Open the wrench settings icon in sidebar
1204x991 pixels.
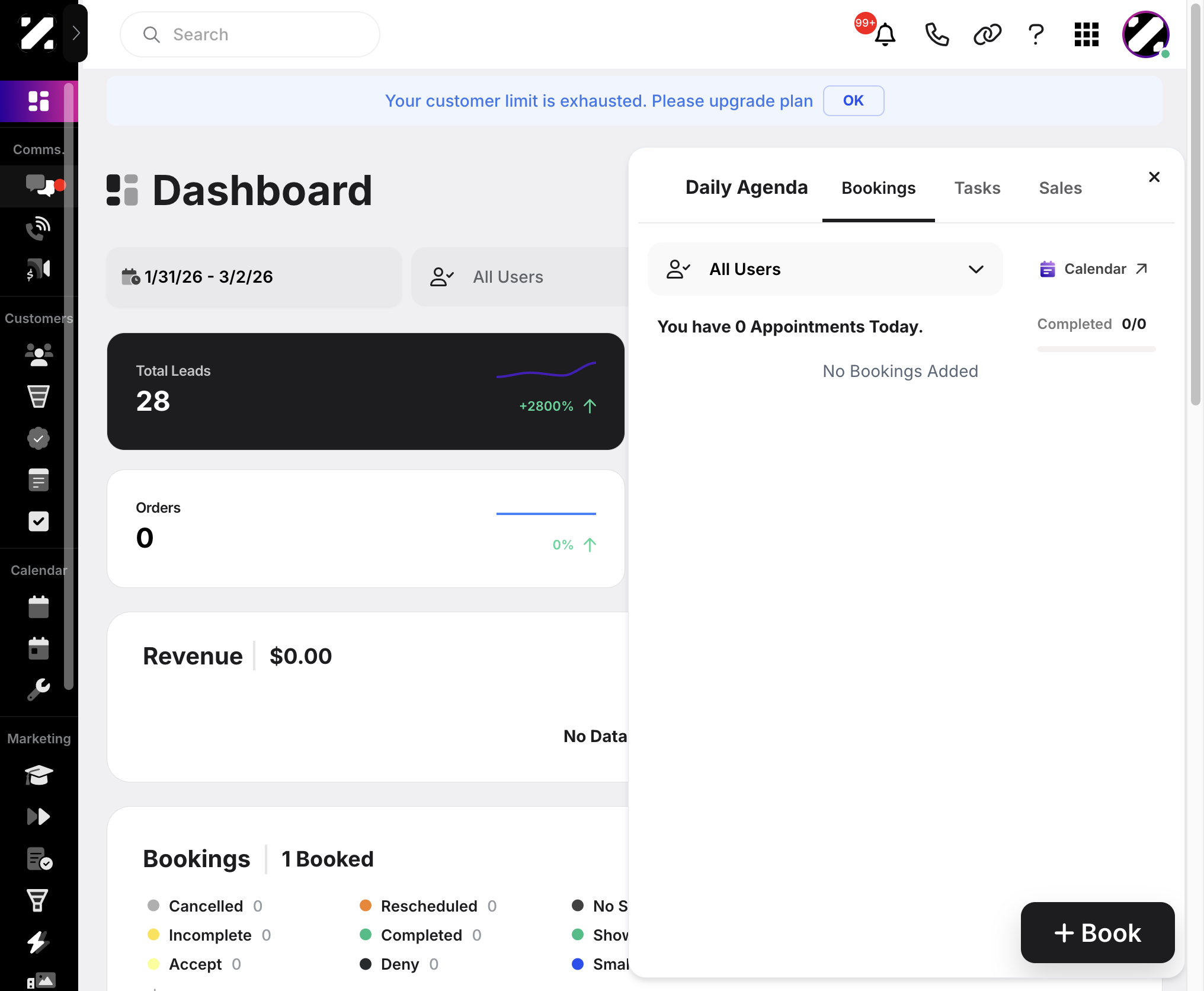pos(39,689)
